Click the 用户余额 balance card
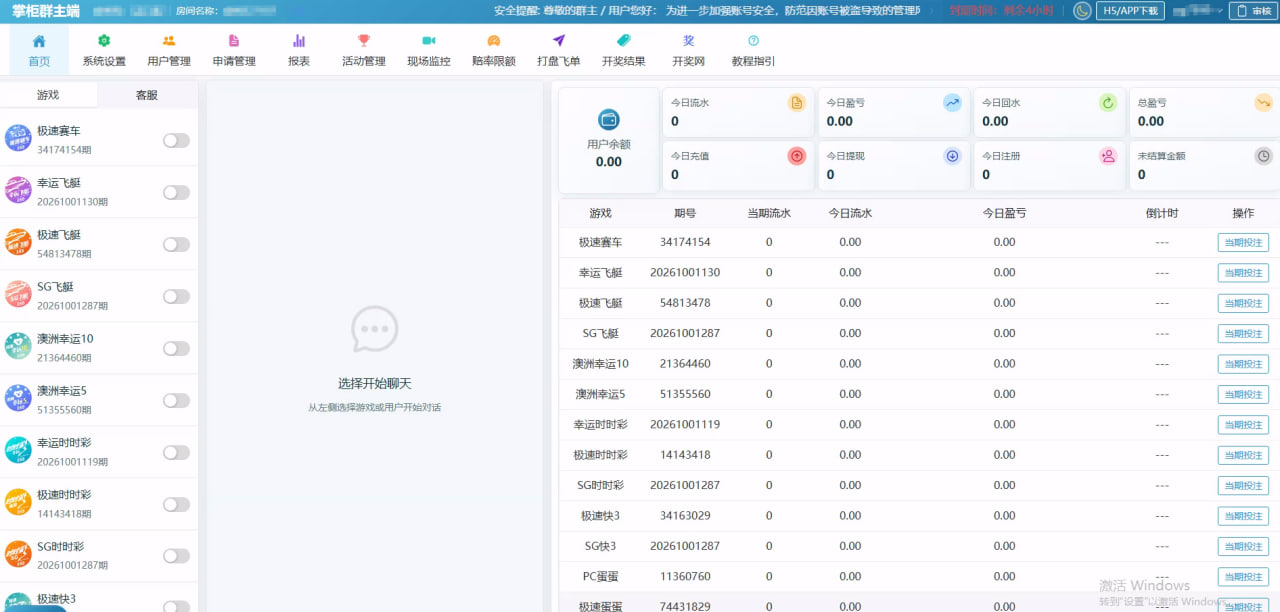The height and width of the screenshot is (612, 1280). tap(608, 140)
